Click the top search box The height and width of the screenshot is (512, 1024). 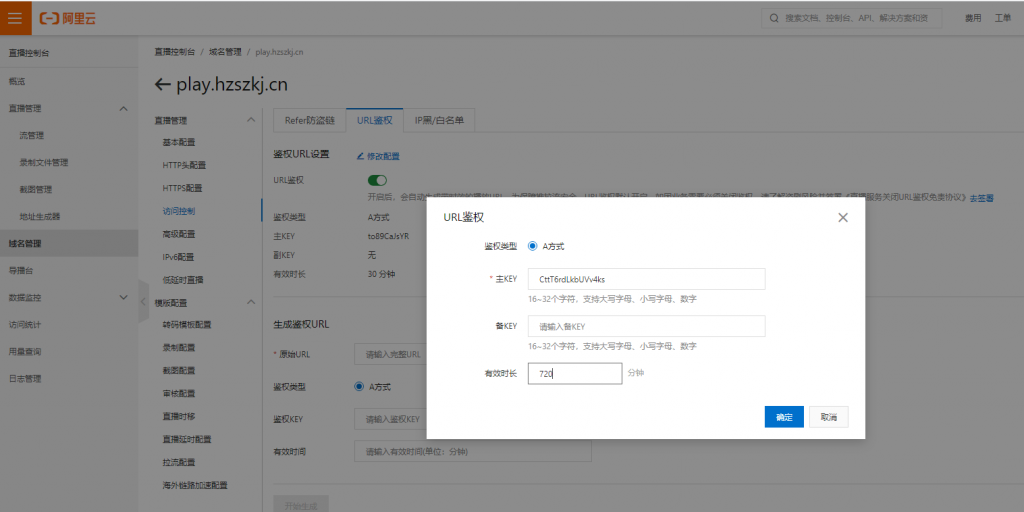pyautogui.click(x=852, y=18)
